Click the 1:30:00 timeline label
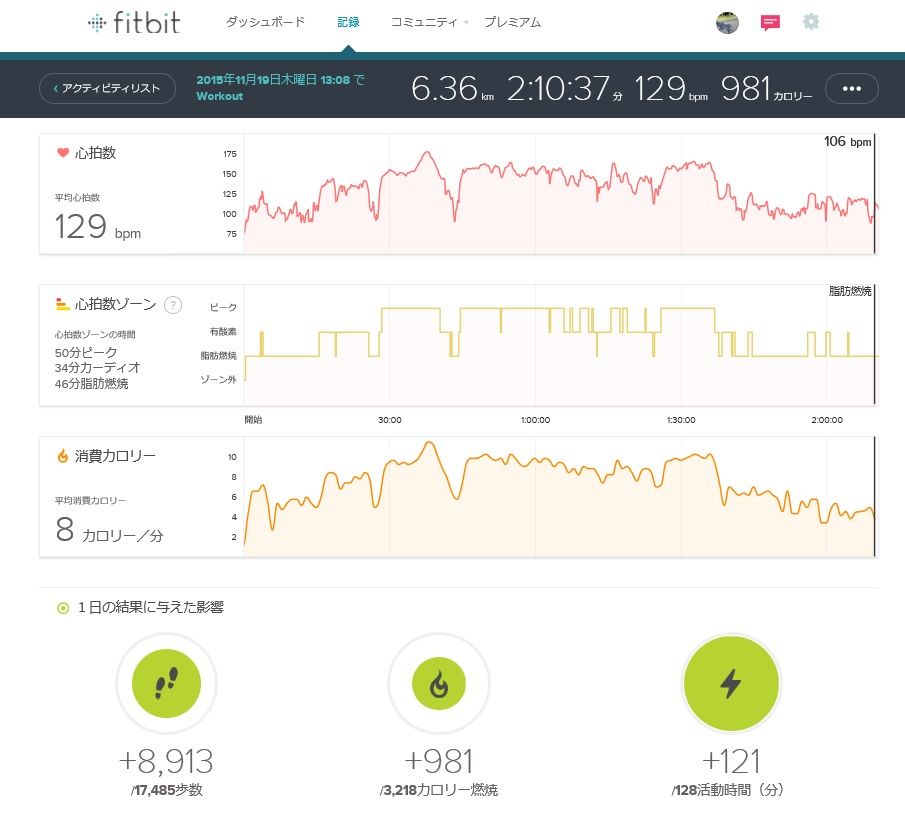The height and width of the screenshot is (833, 905). (680, 420)
